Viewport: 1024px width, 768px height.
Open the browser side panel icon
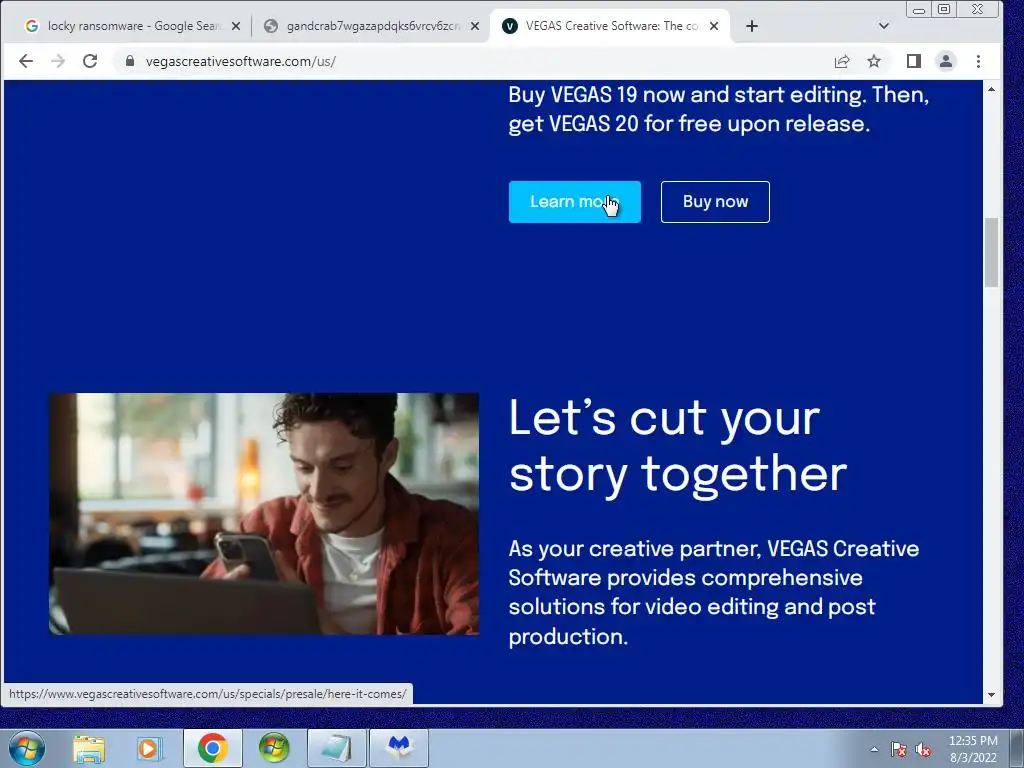914,61
